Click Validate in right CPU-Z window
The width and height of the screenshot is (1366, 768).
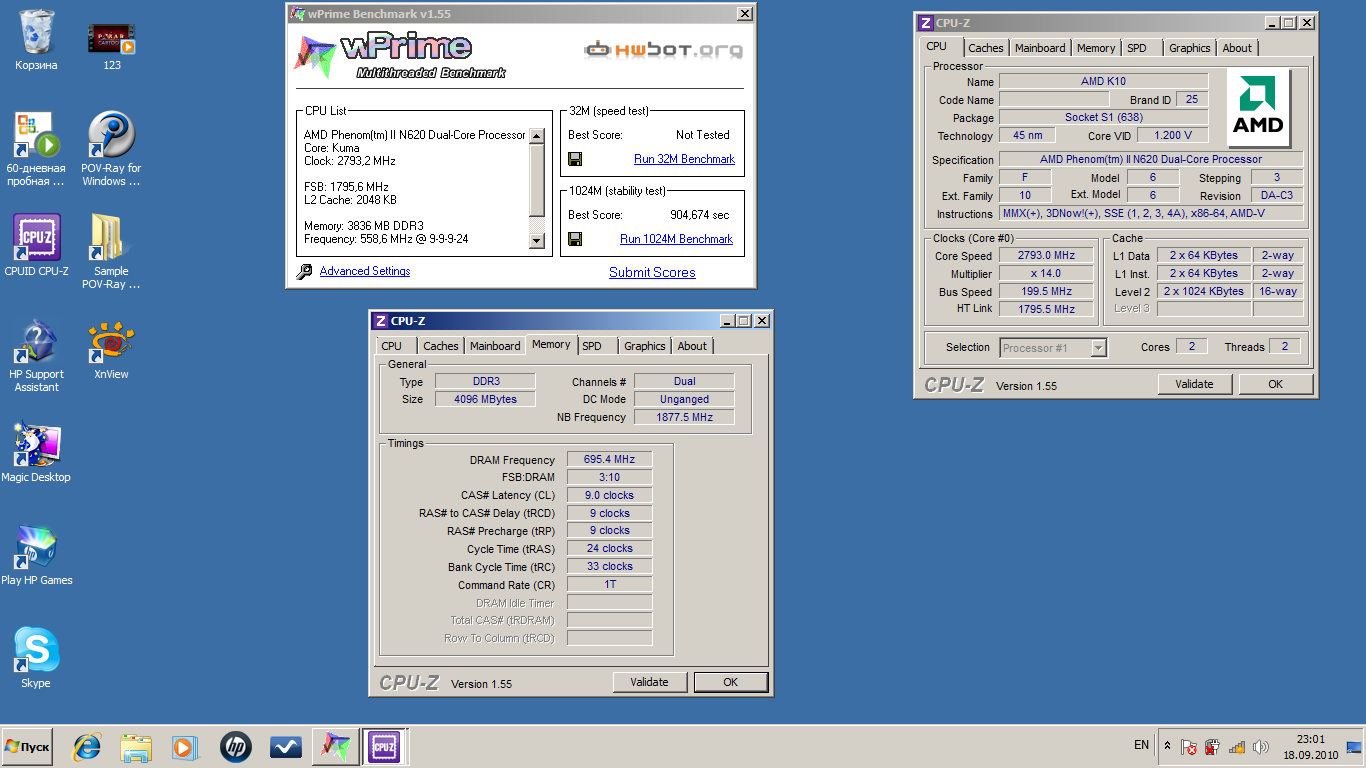coord(1194,384)
